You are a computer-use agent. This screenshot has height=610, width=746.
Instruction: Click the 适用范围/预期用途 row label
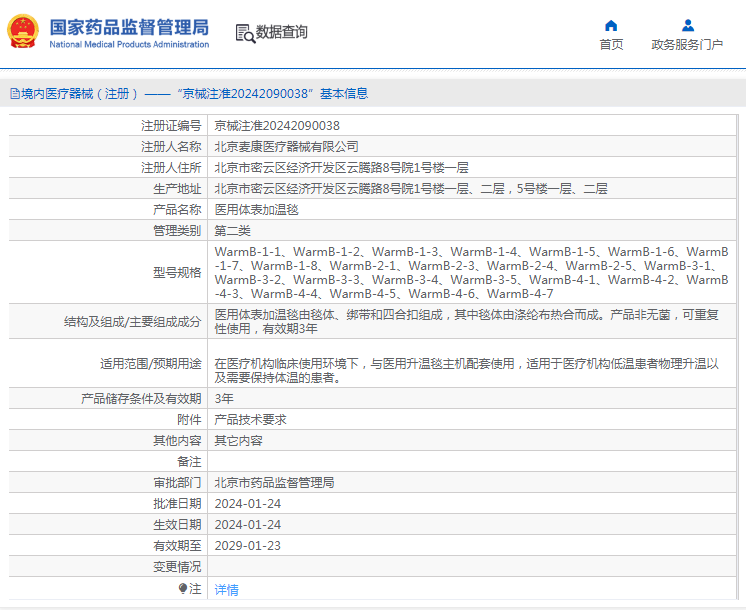pos(151,364)
